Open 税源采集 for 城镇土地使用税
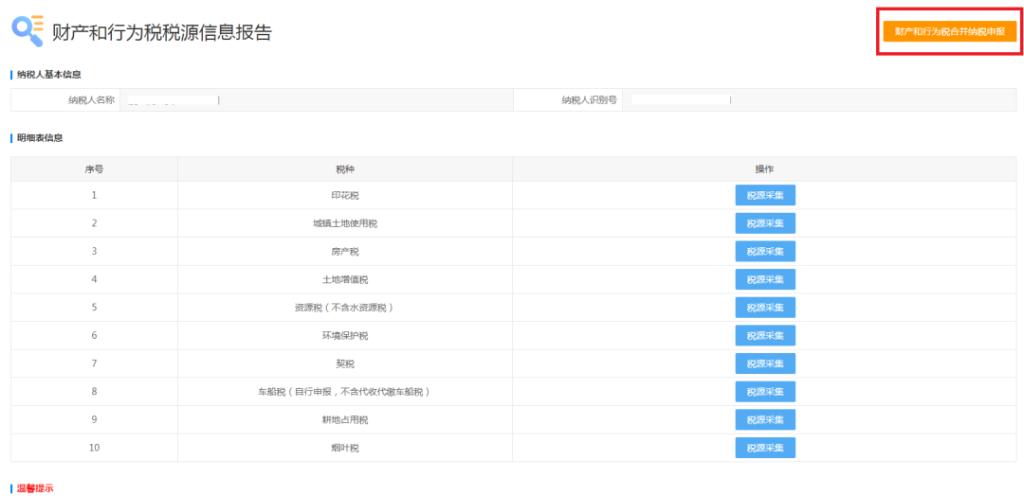Screen dimensions: 1024x496 [765, 223]
